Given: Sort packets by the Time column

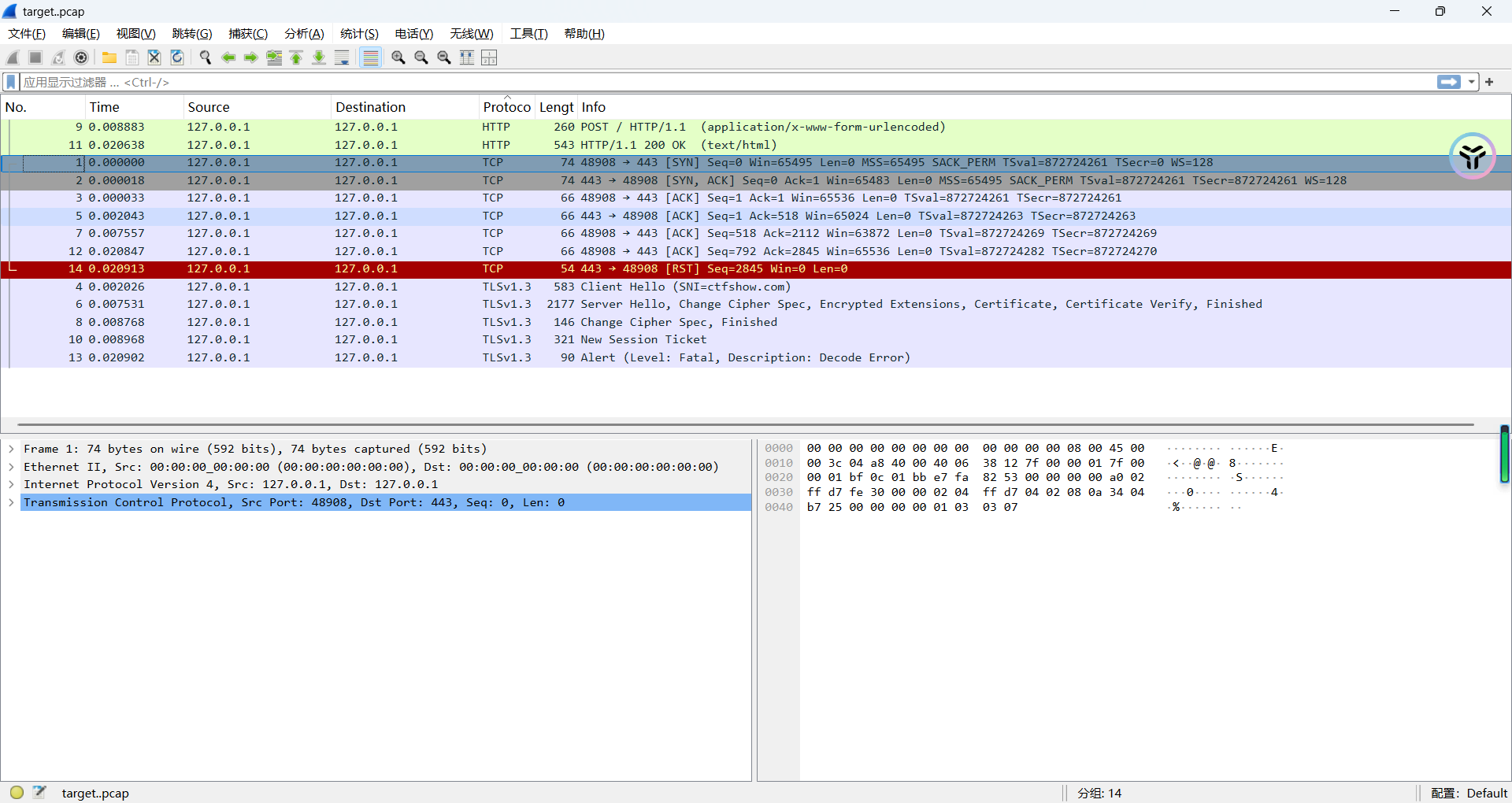Looking at the screenshot, I should 134,107.
